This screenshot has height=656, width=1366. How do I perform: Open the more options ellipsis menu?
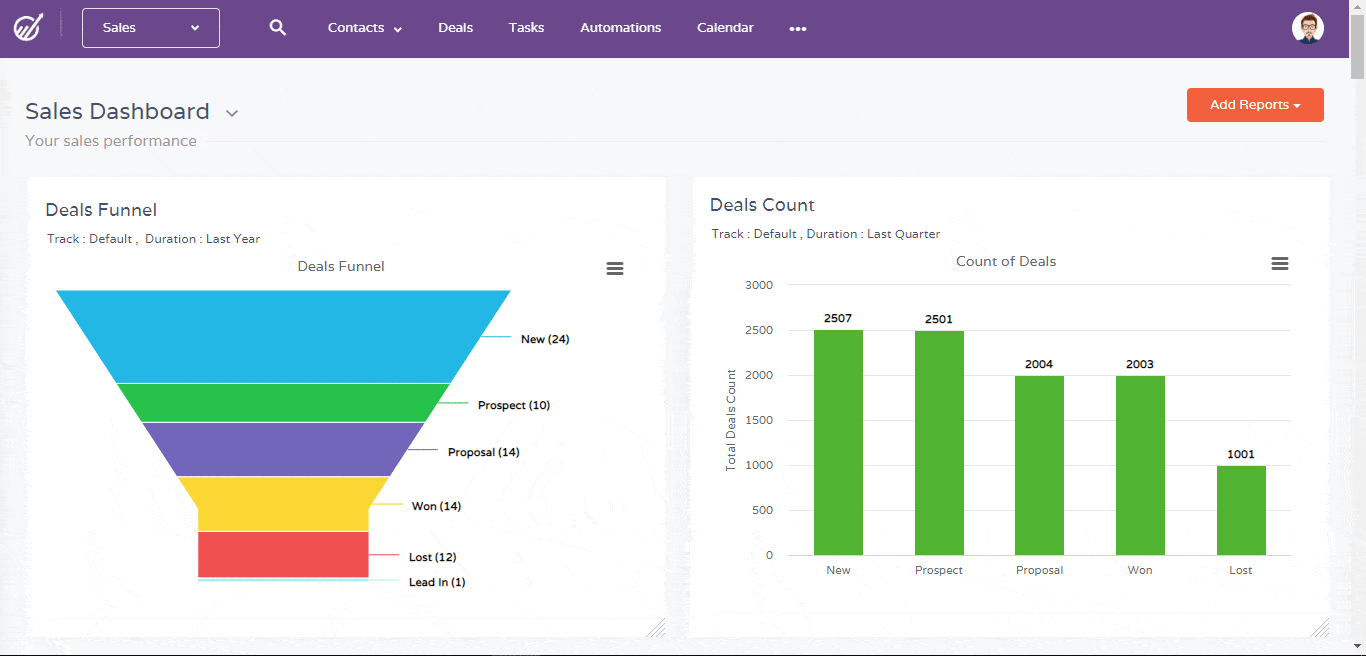(797, 28)
